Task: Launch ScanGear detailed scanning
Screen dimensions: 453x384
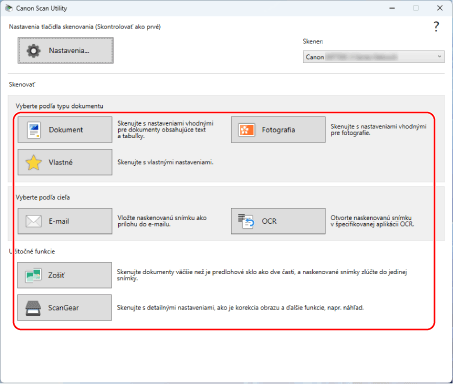Action: pos(65,308)
